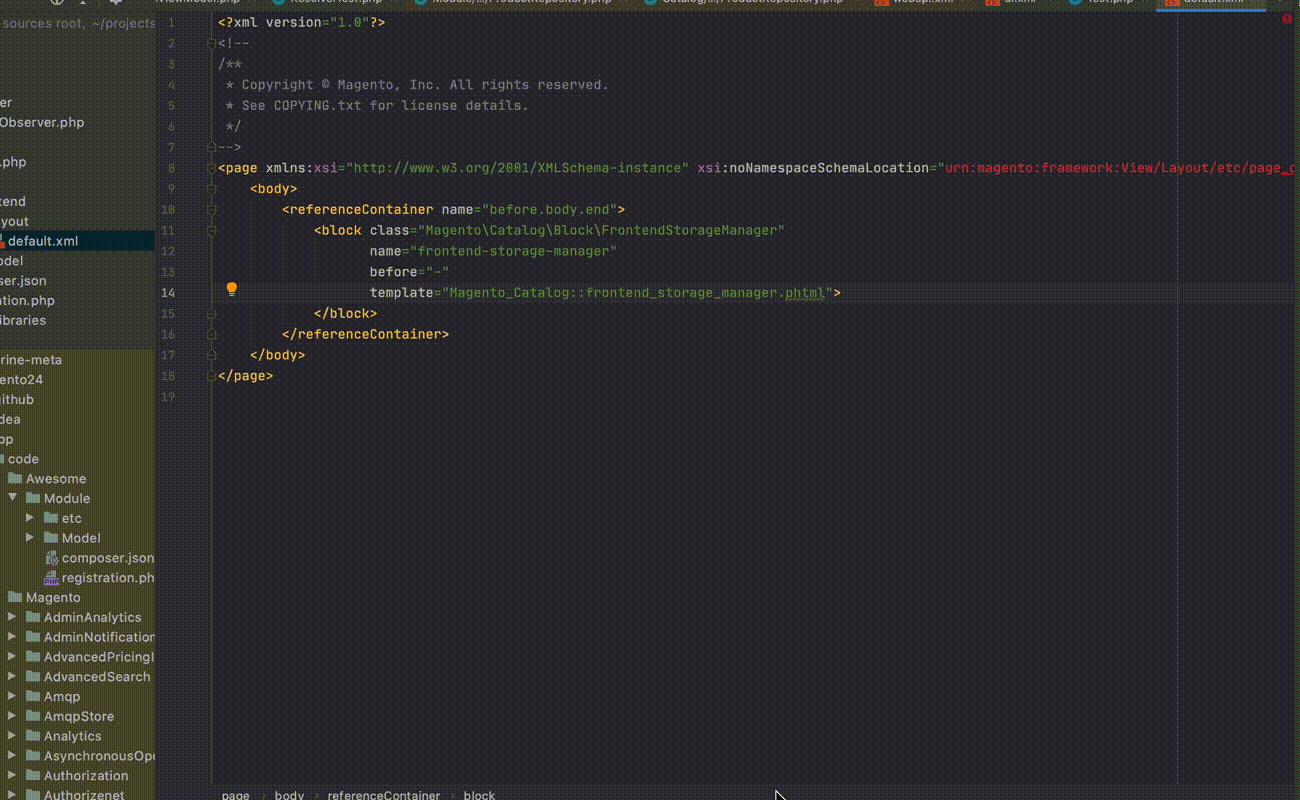
Task: Expand the Analytics module arrow
Action: (12, 736)
